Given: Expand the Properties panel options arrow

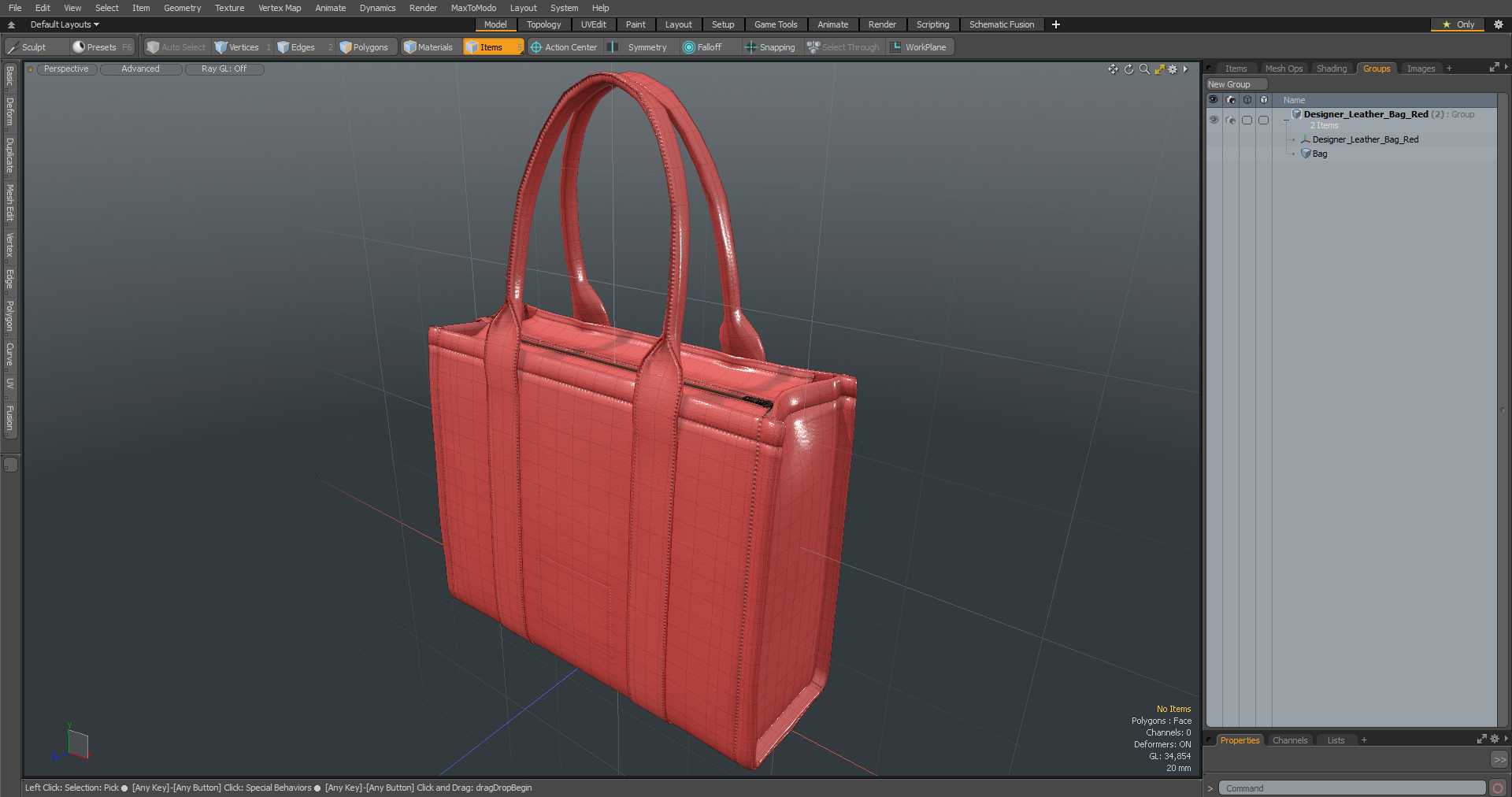Looking at the screenshot, I should 1506,740.
